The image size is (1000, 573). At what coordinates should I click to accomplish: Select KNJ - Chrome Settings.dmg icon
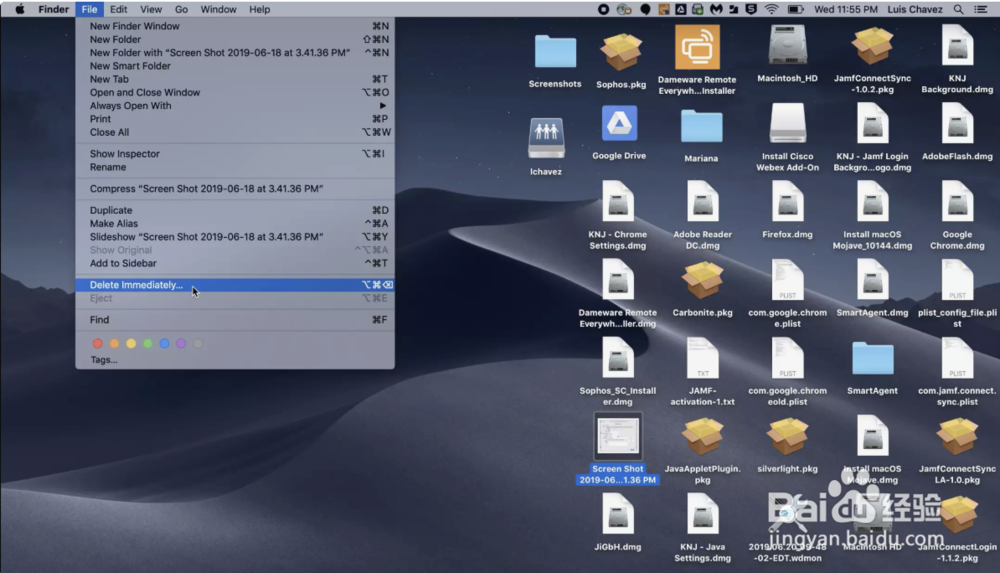click(617, 202)
